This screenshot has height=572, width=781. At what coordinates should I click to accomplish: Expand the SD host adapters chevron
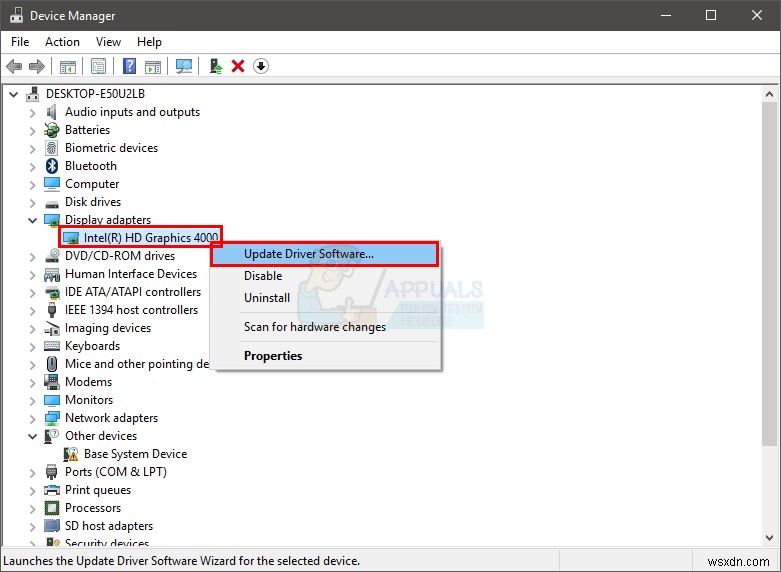pyautogui.click(x=32, y=527)
